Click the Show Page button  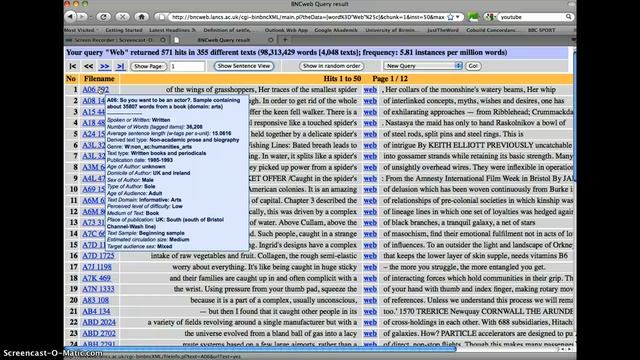tap(148, 66)
